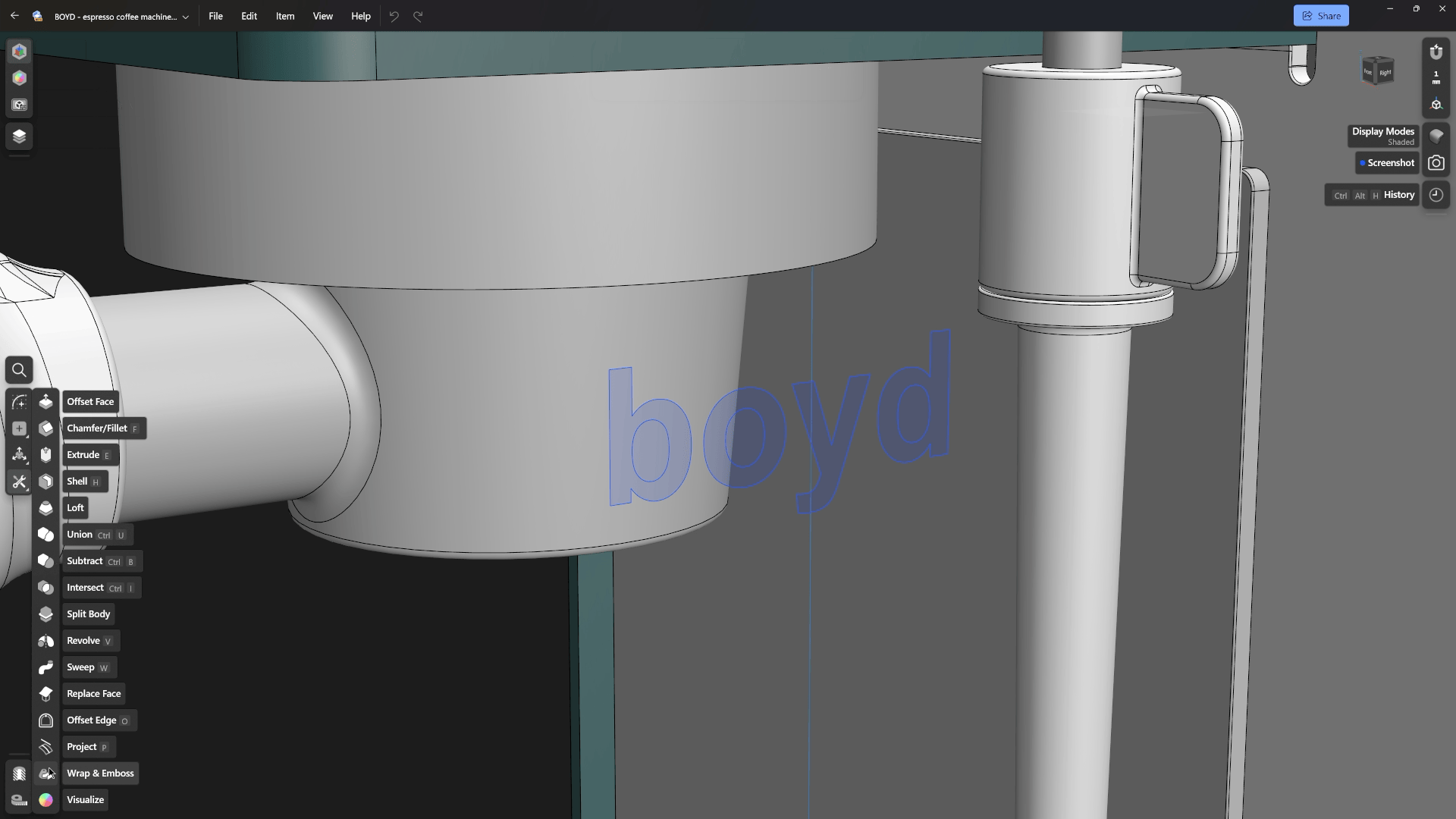Image resolution: width=1456 pixels, height=819 pixels.
Task: Collapse the active Tools wrench group
Action: pos(19,482)
